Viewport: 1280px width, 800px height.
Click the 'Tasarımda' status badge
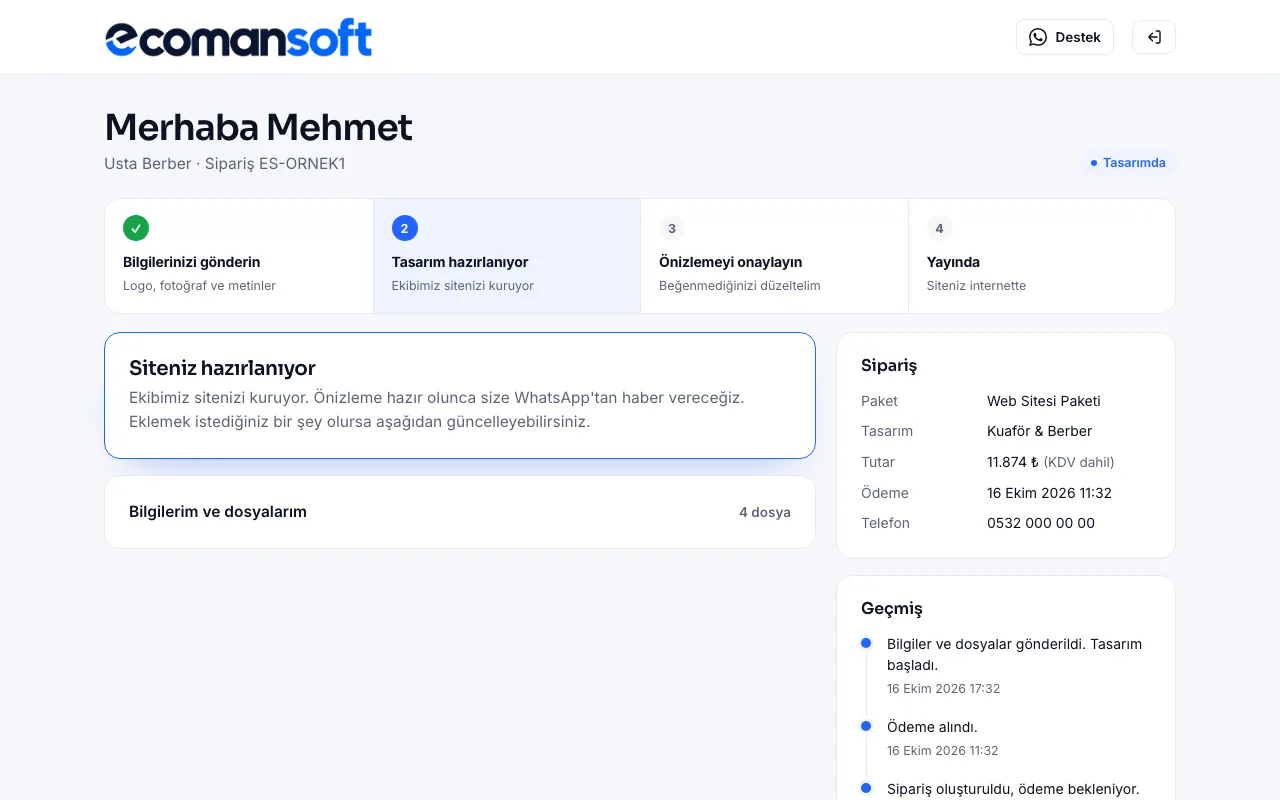coord(1128,162)
